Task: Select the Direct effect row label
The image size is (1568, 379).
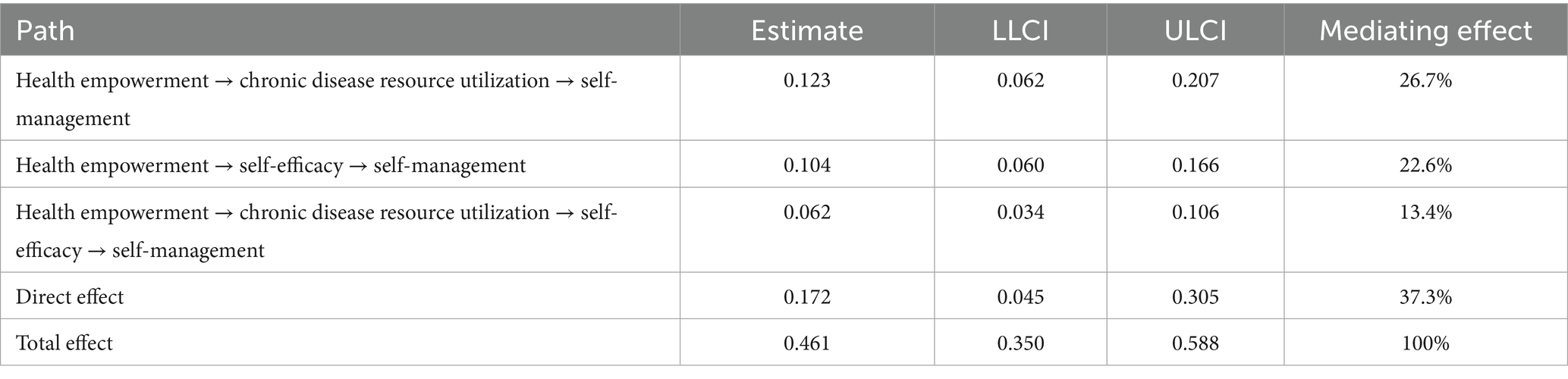Action: (70, 296)
